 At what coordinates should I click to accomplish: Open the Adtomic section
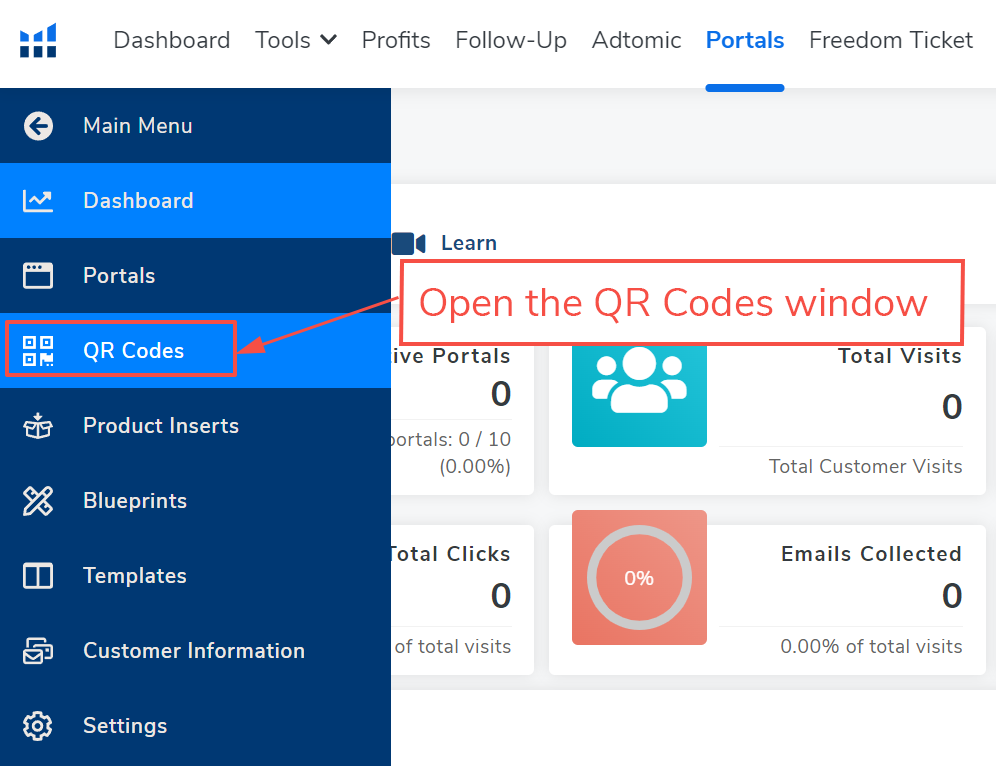pyautogui.click(x=636, y=40)
